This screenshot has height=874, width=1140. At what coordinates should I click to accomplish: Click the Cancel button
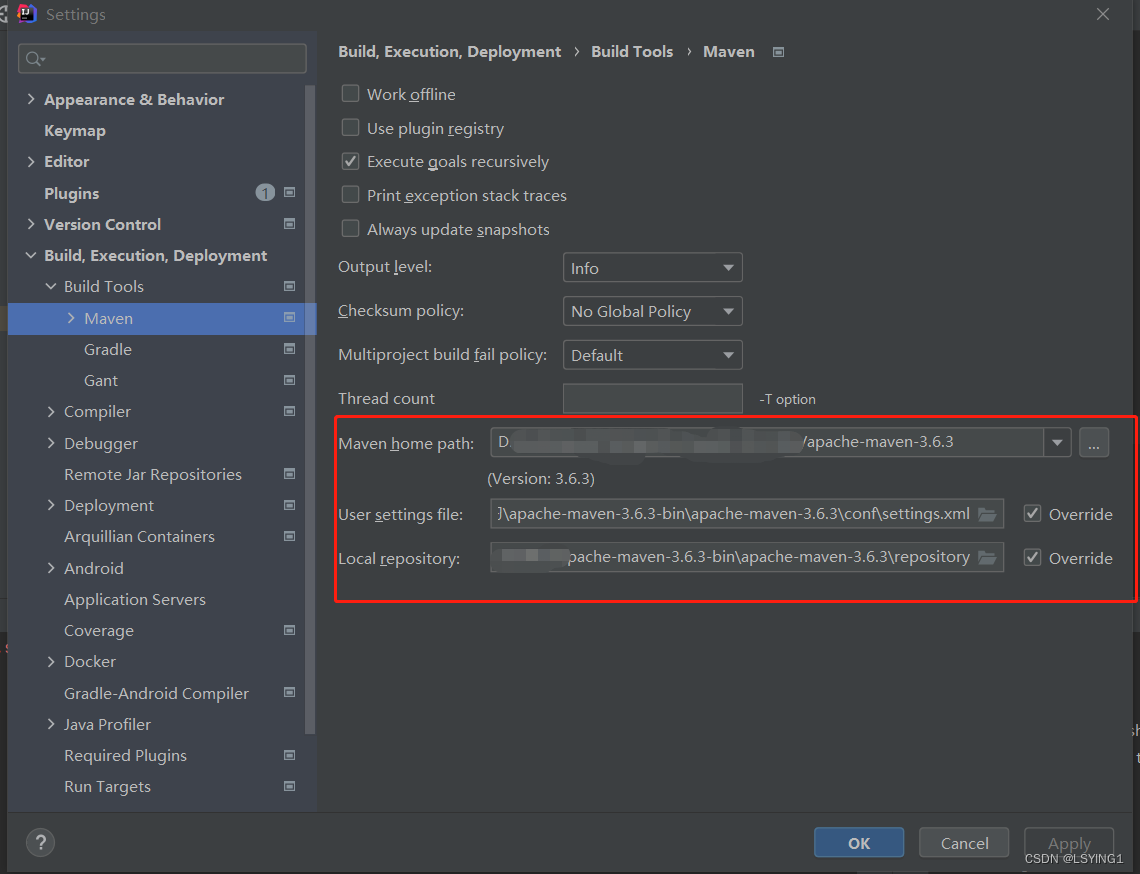pyautogui.click(x=964, y=843)
